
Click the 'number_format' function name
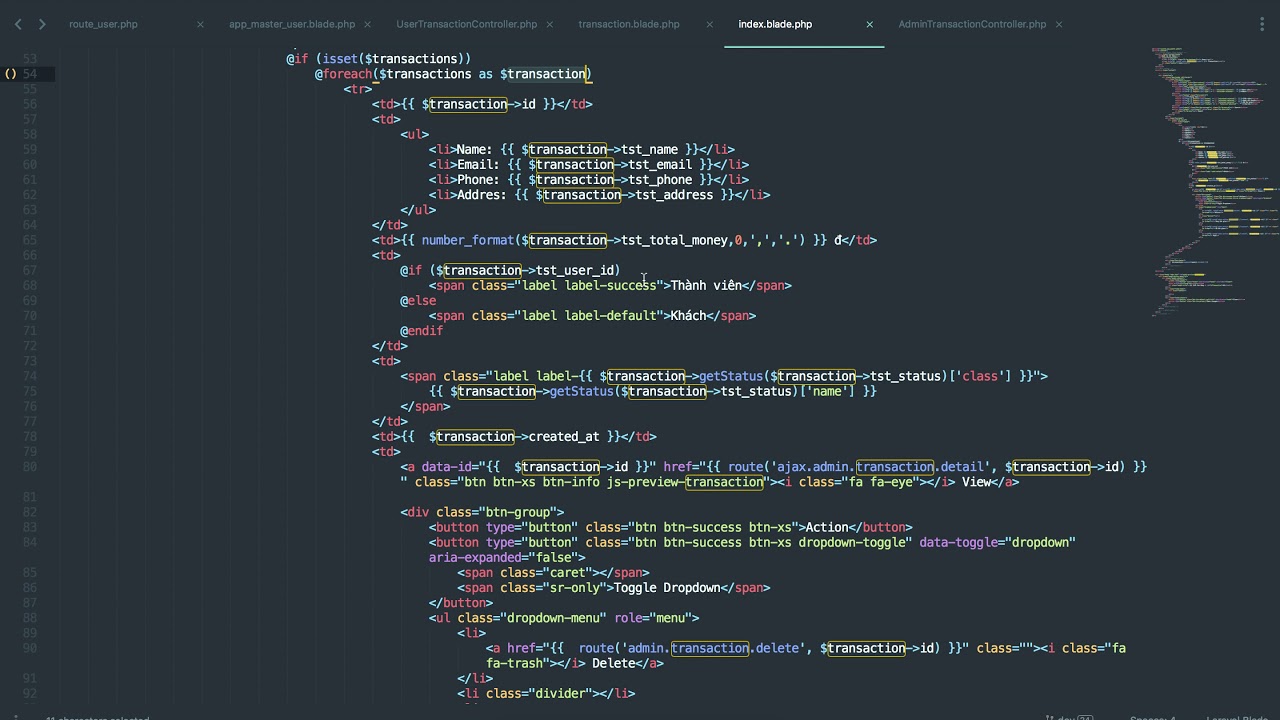coord(468,240)
